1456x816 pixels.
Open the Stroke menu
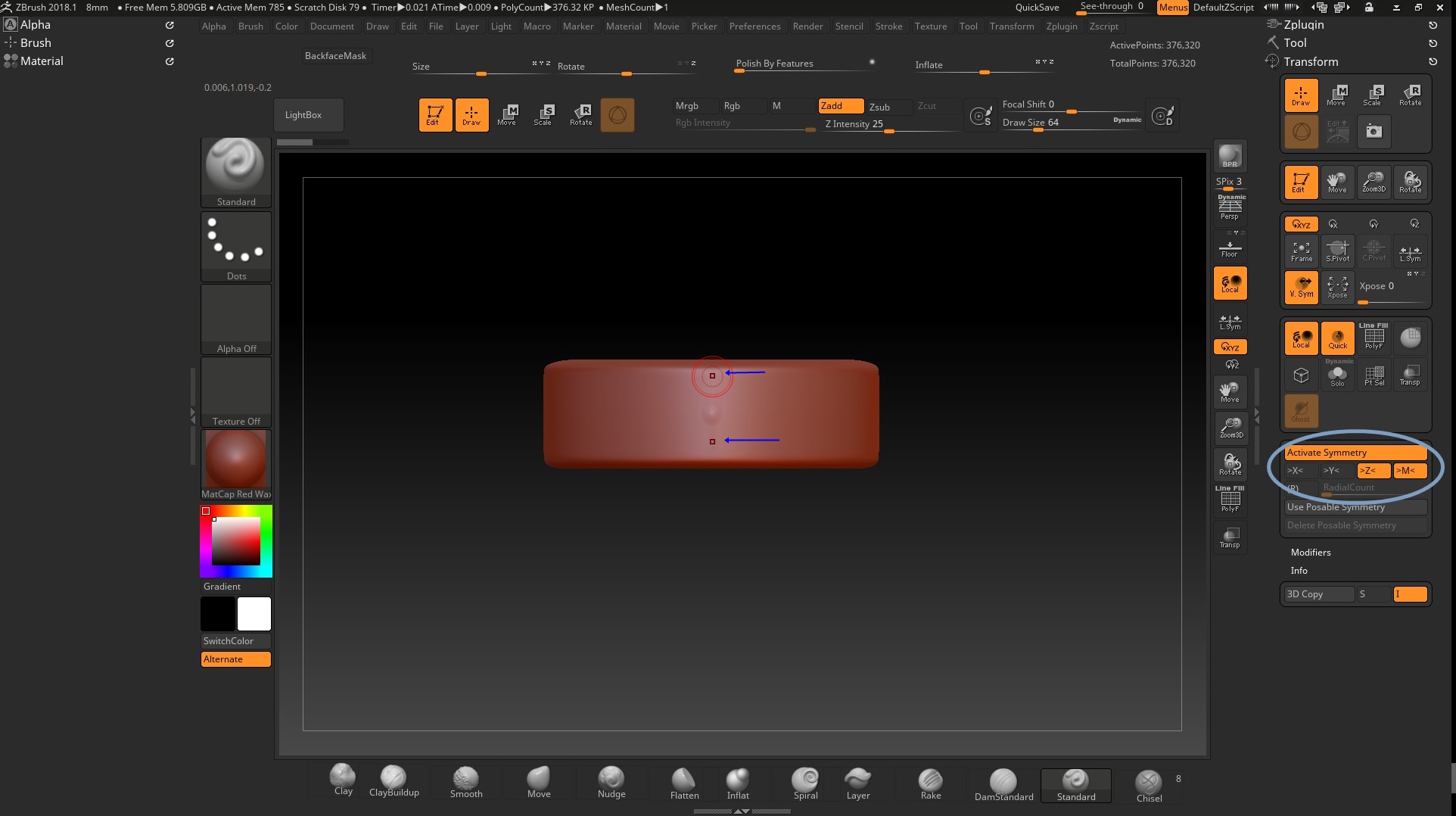[888, 26]
